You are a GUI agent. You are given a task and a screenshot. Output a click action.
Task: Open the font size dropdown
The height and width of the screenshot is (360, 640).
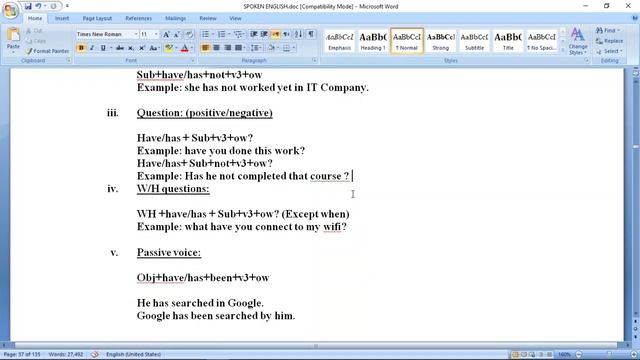[156, 34]
